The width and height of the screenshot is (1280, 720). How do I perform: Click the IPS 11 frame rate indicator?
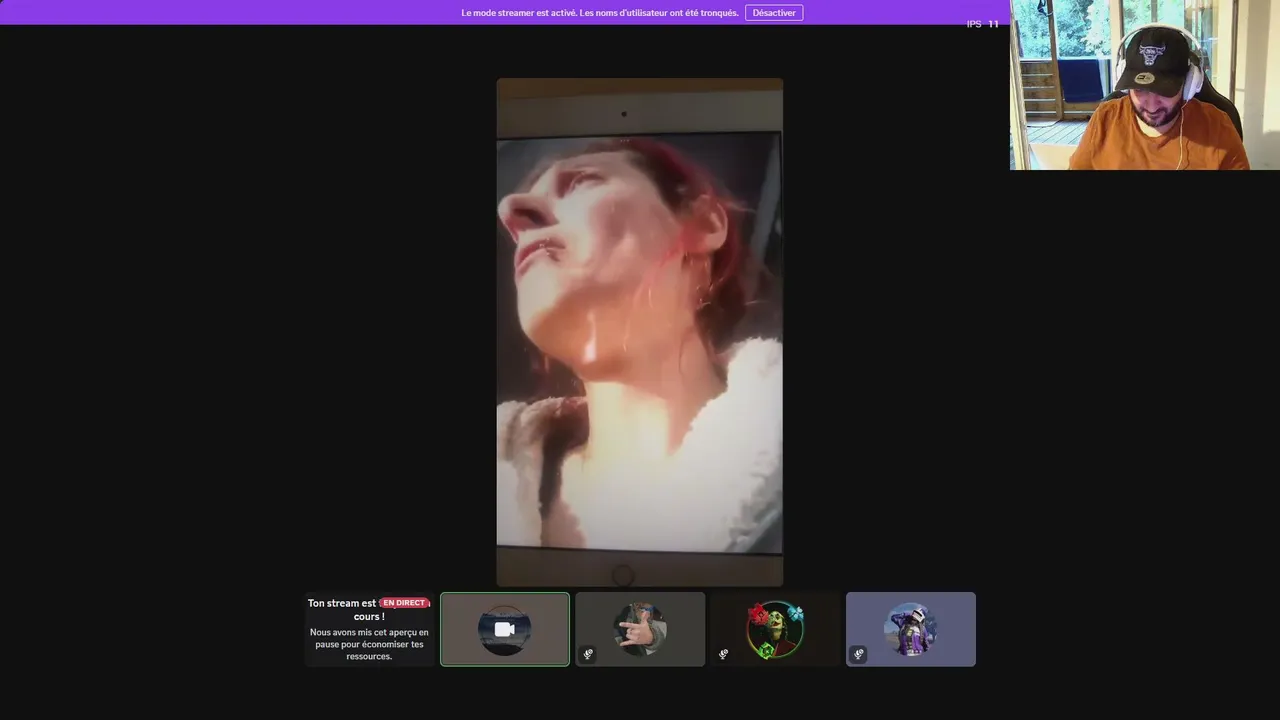[982, 24]
